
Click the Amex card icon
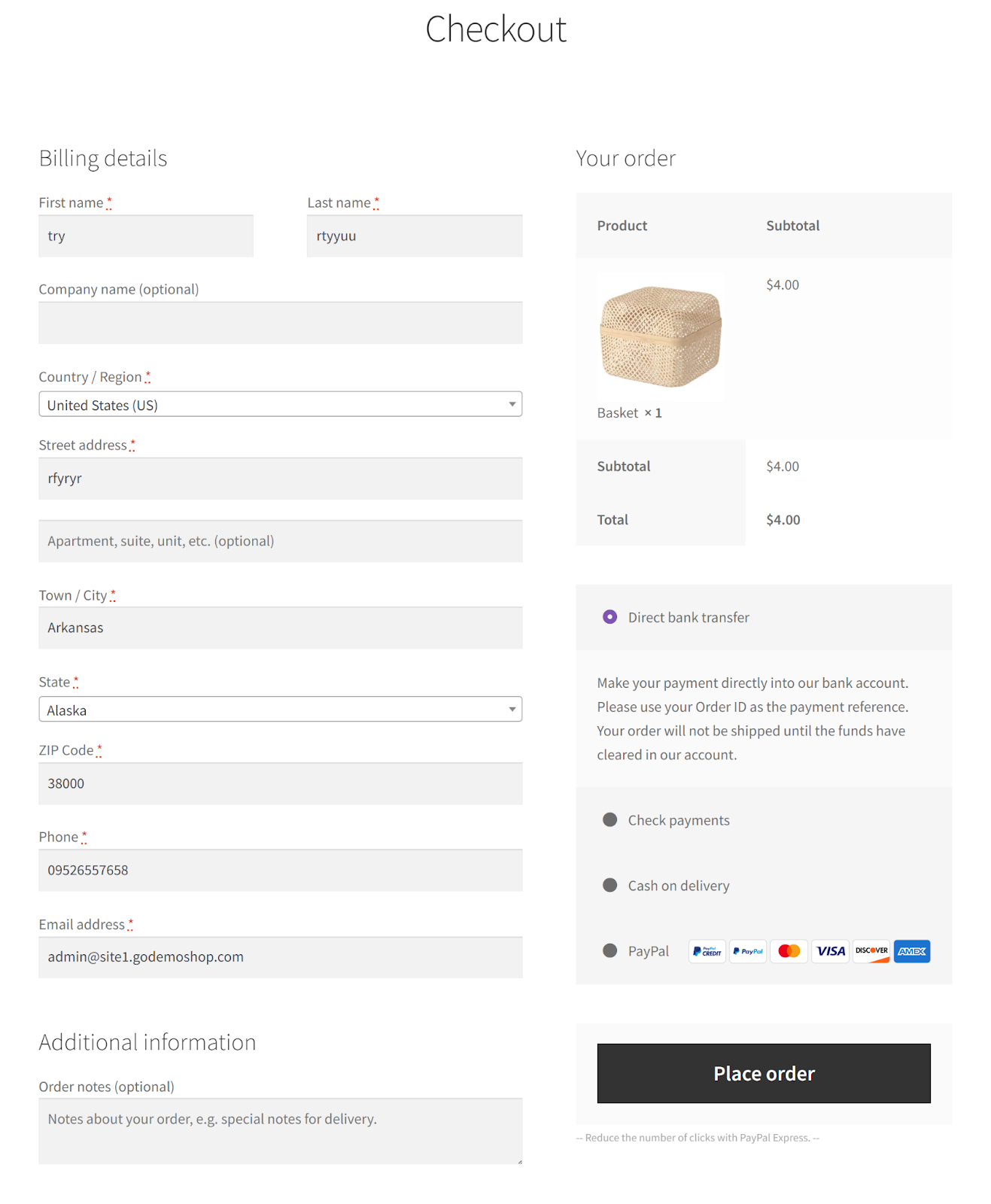[x=912, y=951]
